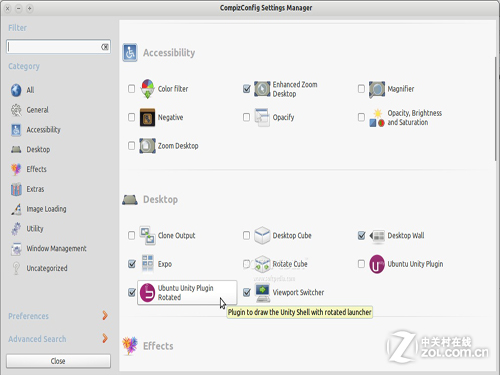Enable the Negative checkbox
The image size is (500, 375).
coord(131,117)
